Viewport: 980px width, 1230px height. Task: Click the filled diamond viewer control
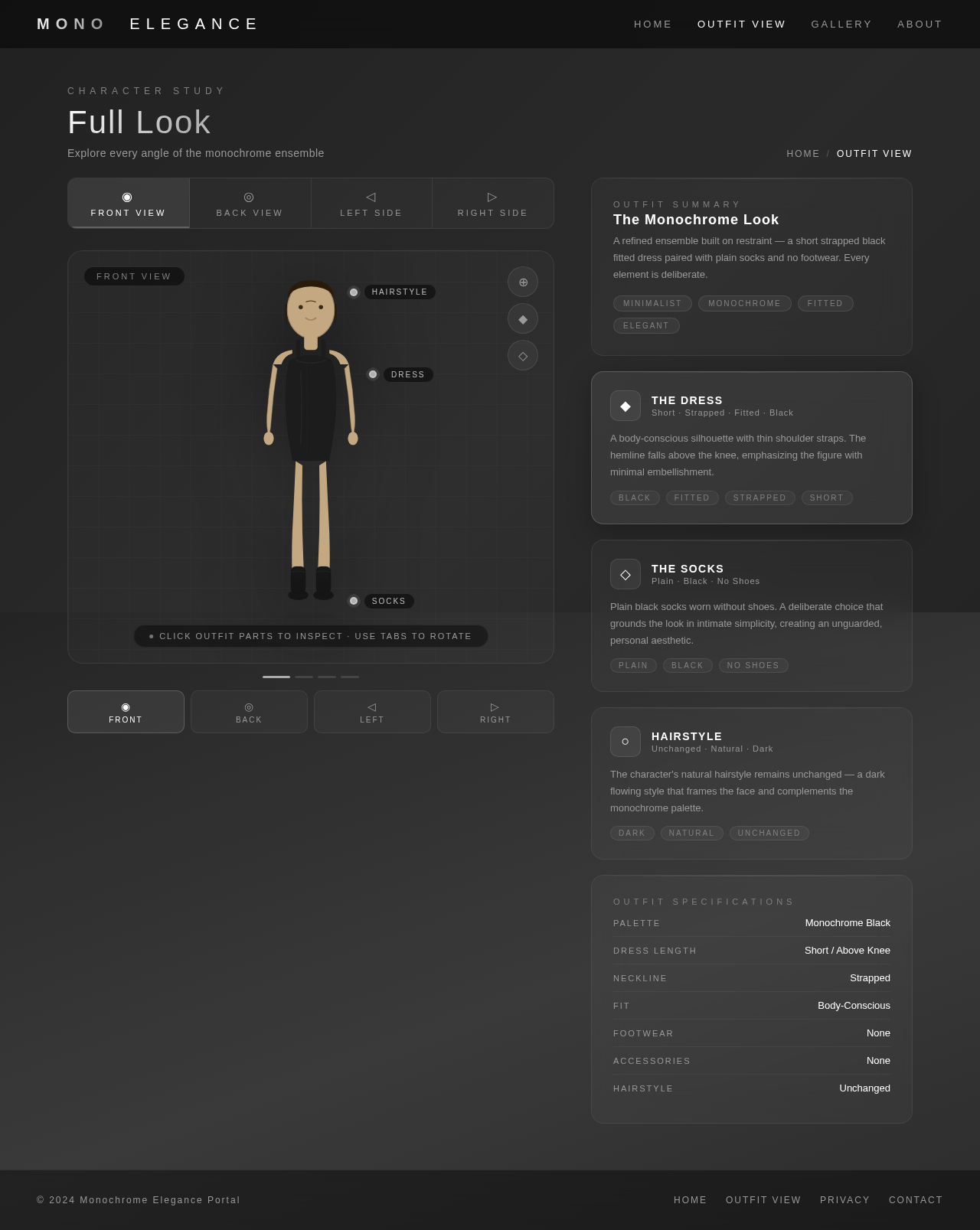point(523,318)
